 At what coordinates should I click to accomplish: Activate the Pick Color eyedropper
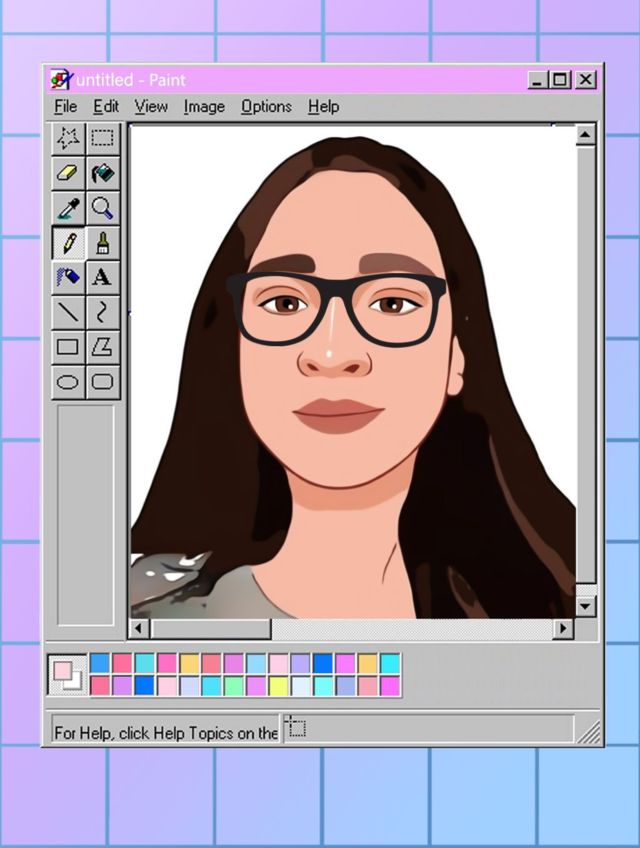tap(68, 208)
